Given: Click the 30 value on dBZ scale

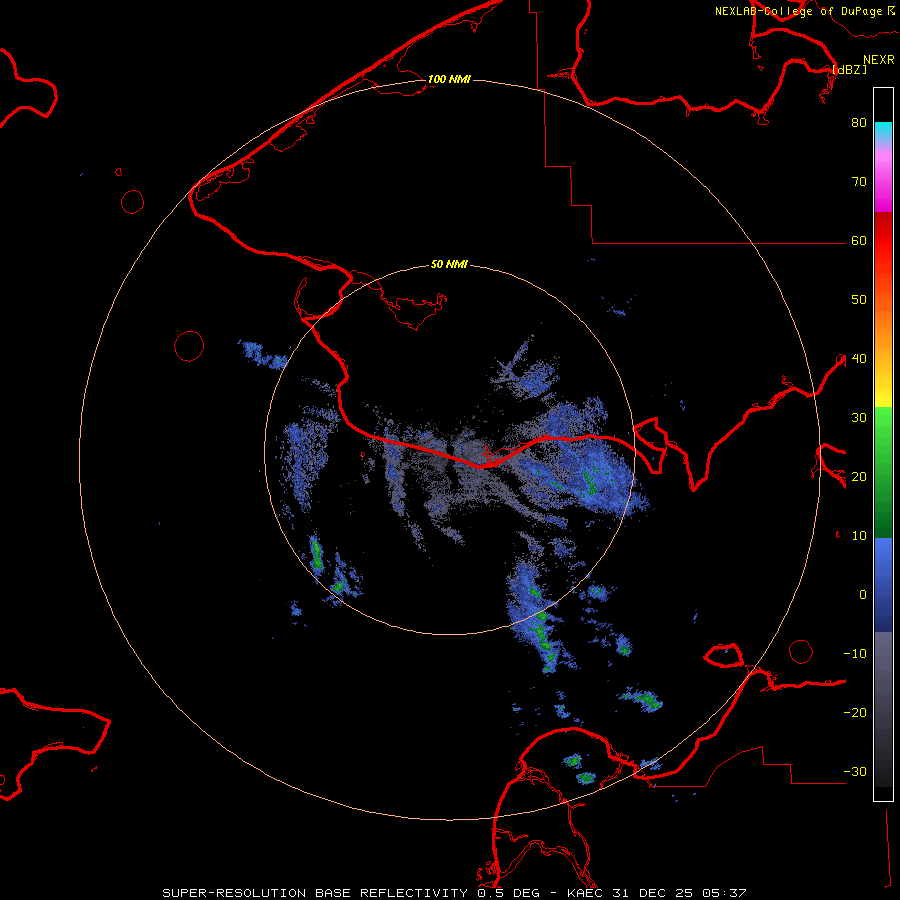Looking at the screenshot, I should click(859, 417).
